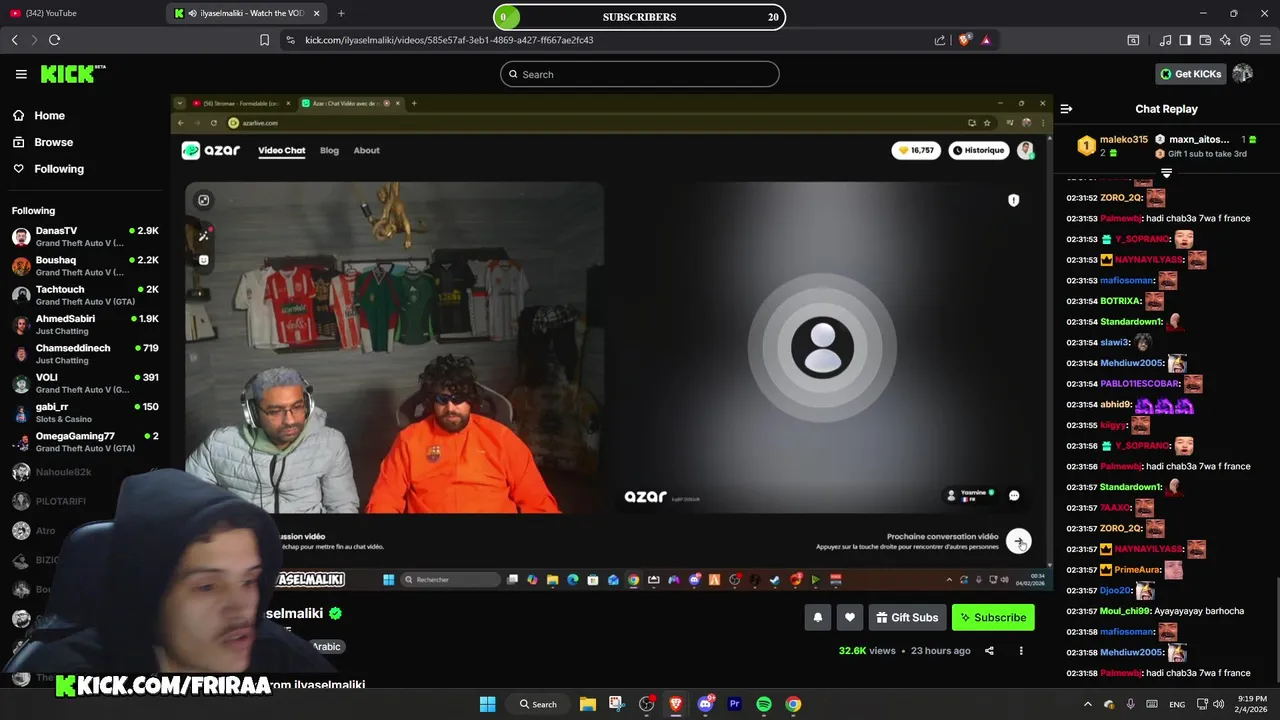The height and width of the screenshot is (720, 1280).
Task: Click Windows taskbar Search box
Action: (538, 704)
